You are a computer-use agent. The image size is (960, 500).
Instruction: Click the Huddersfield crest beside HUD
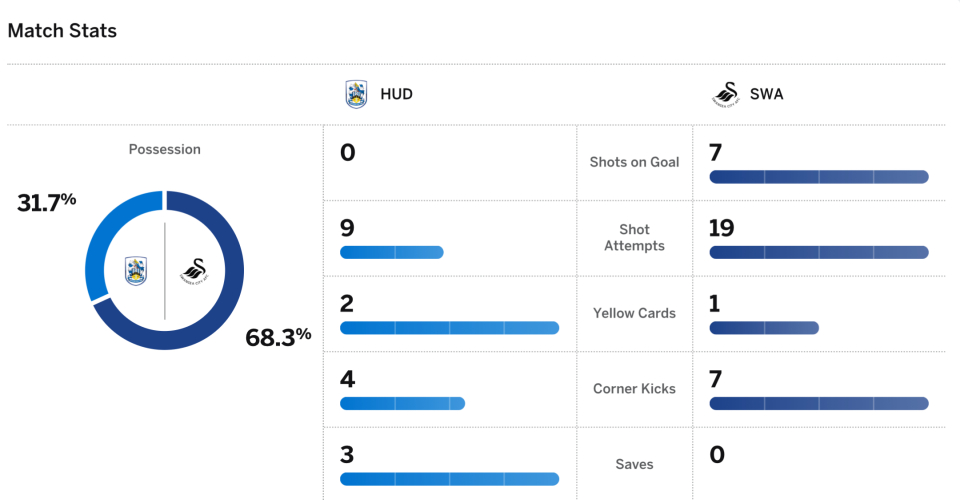click(356, 94)
